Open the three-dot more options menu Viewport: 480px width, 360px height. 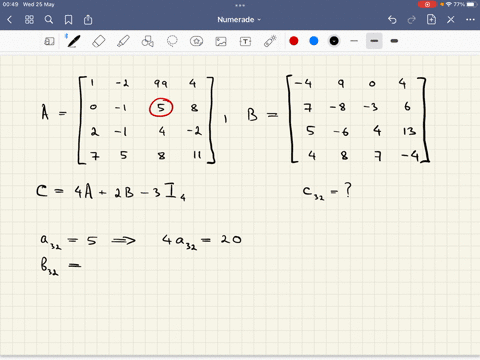470,20
